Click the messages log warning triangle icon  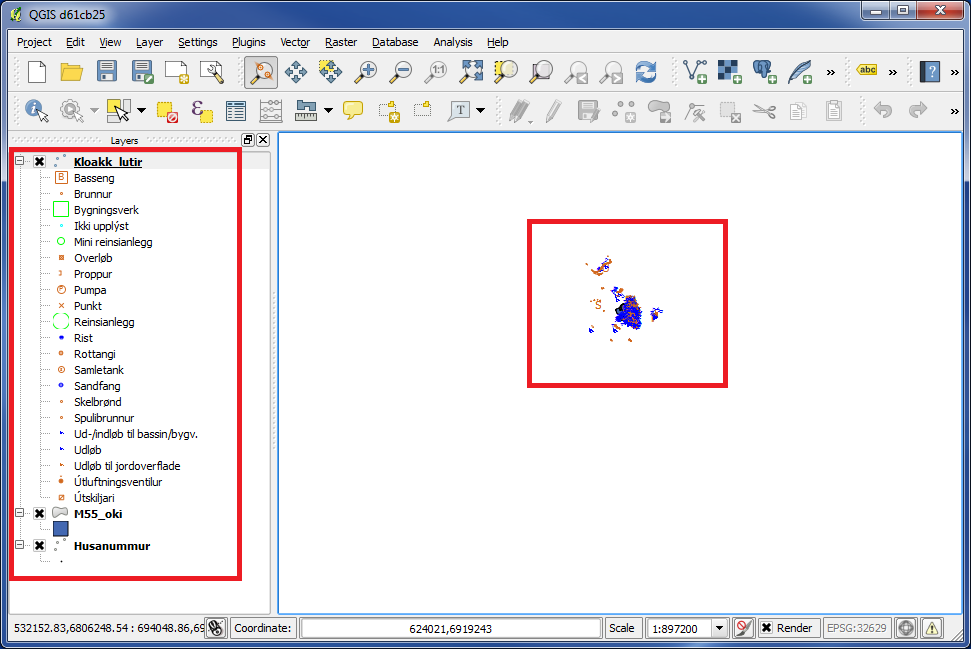tap(932, 628)
